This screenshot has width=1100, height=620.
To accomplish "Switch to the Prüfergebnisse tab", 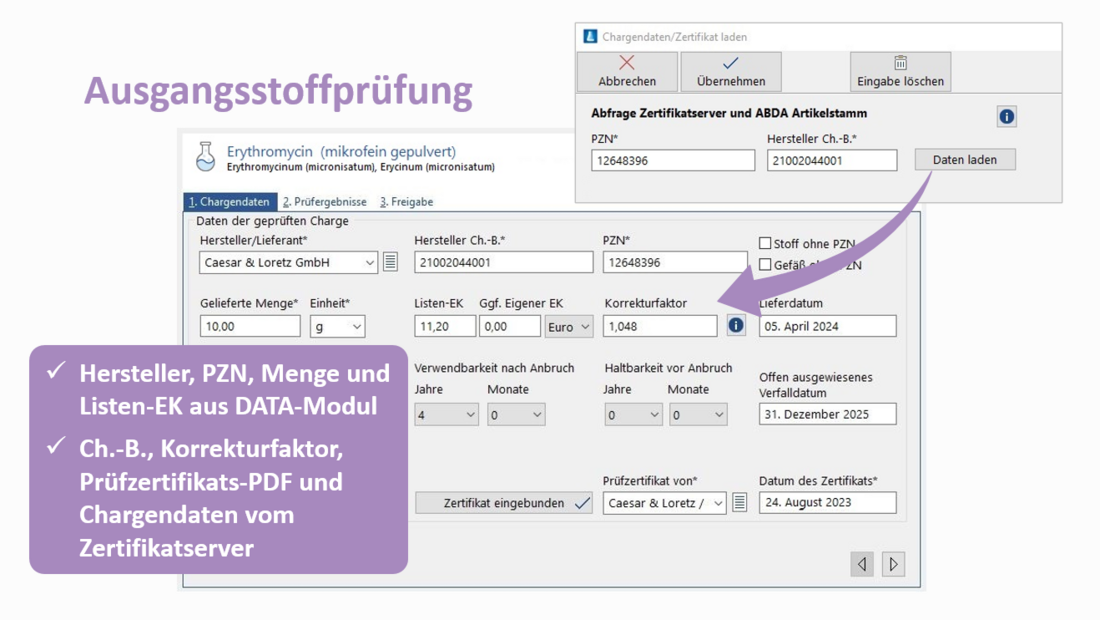I will click(x=325, y=202).
